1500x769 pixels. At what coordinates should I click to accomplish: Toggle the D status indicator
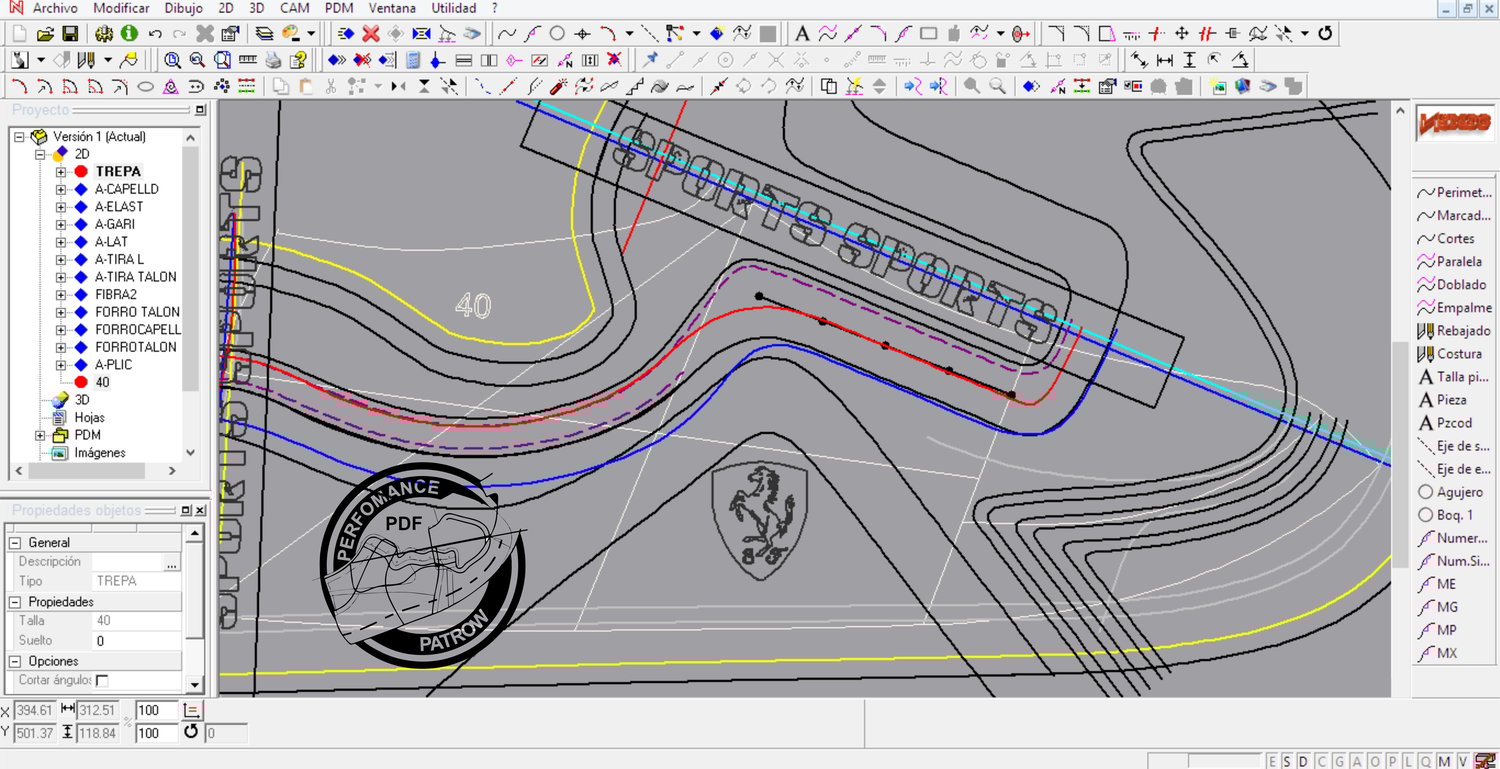coord(1303,762)
